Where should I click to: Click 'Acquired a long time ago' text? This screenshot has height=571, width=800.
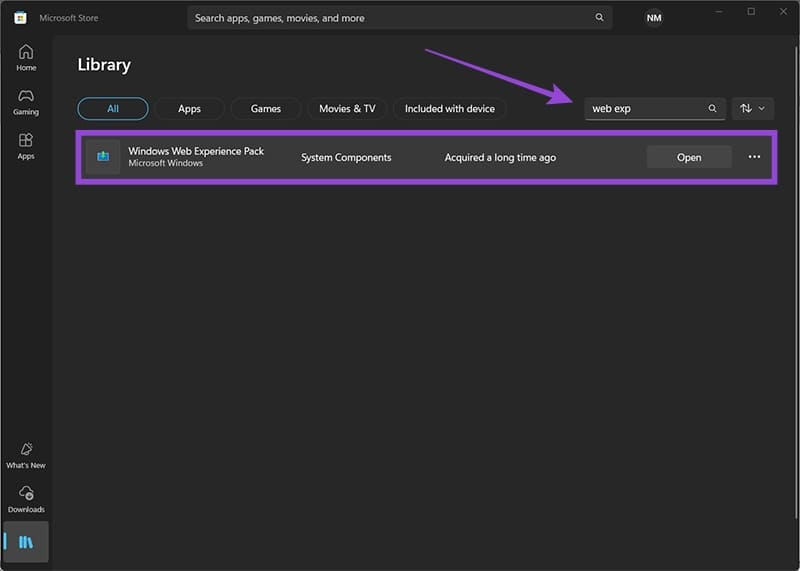pos(500,157)
